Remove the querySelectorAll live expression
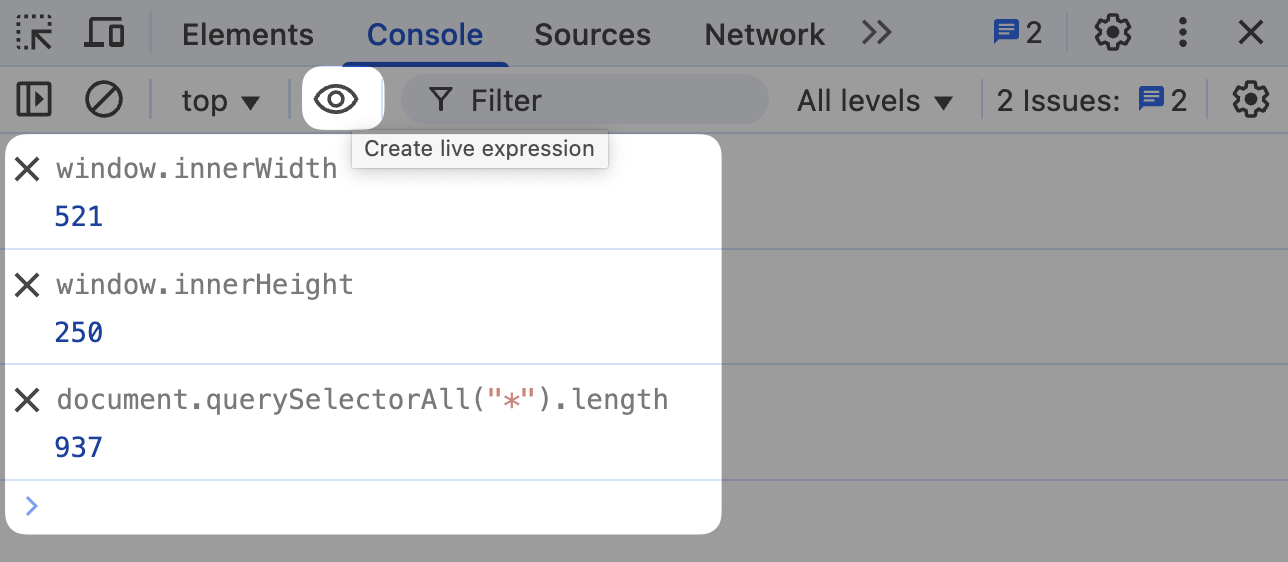The image size is (1288, 562). pyautogui.click(x=27, y=400)
